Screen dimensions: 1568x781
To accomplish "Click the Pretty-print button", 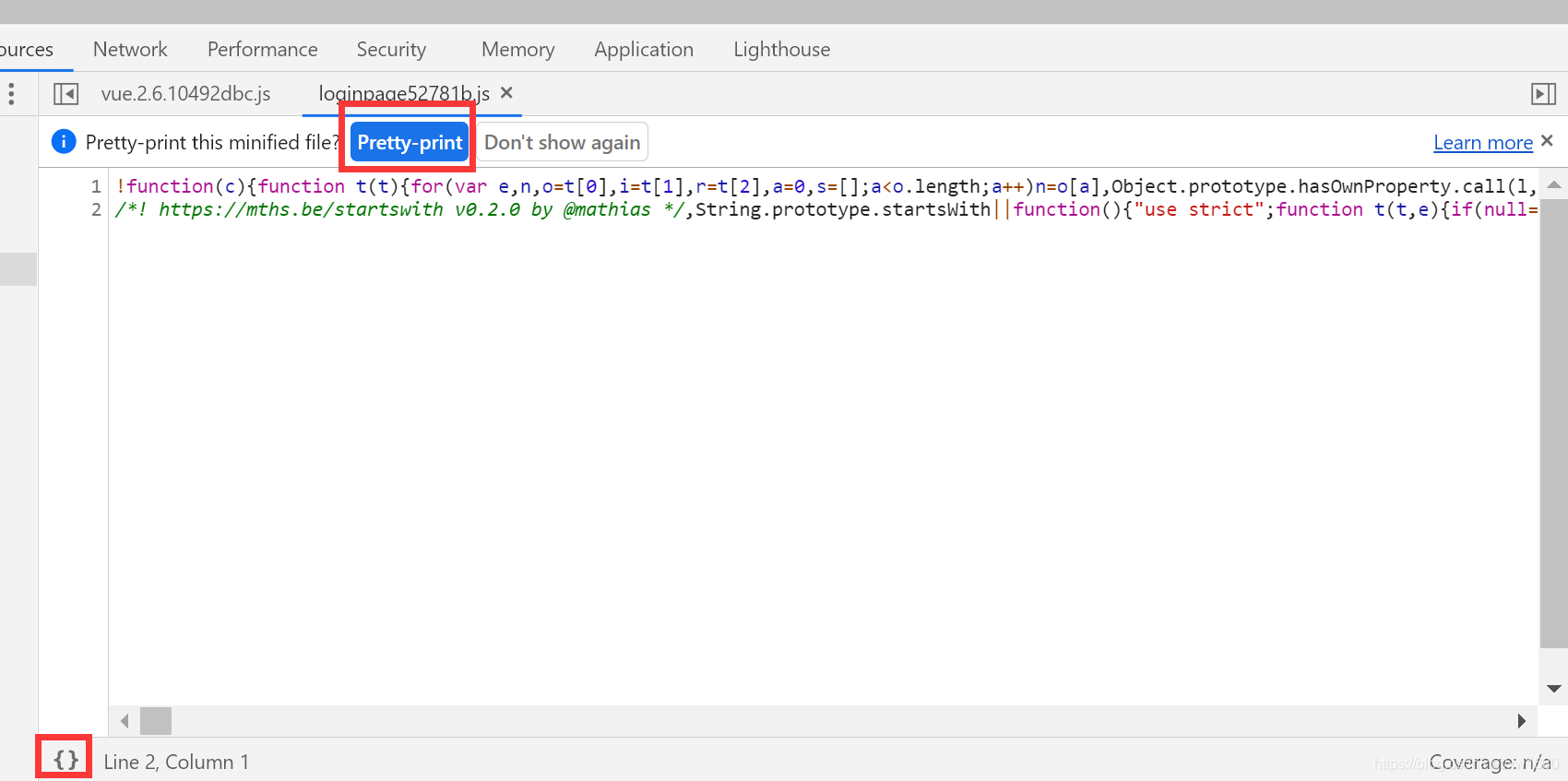I will coord(410,142).
